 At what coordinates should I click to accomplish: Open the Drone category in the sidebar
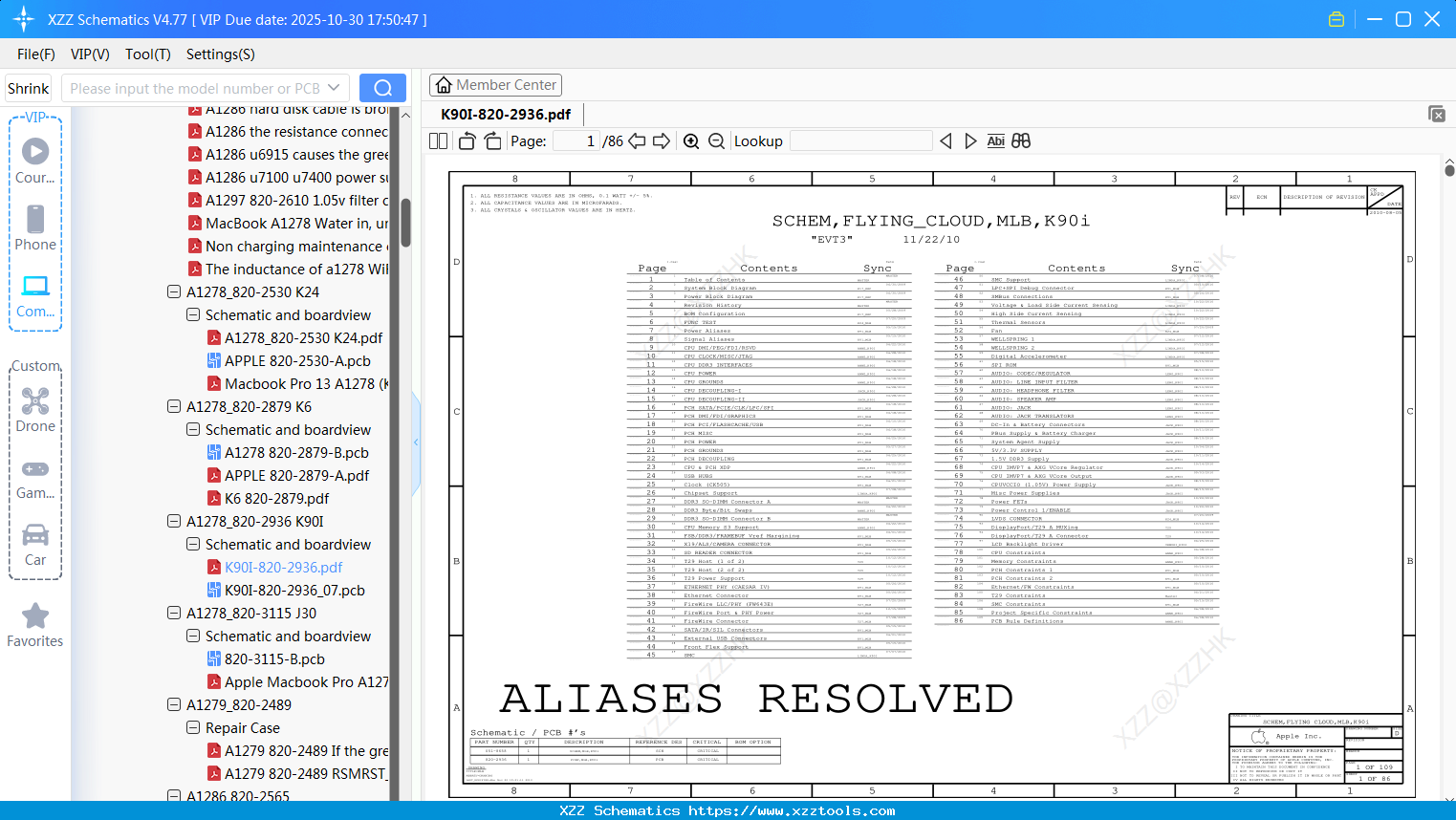pos(35,410)
